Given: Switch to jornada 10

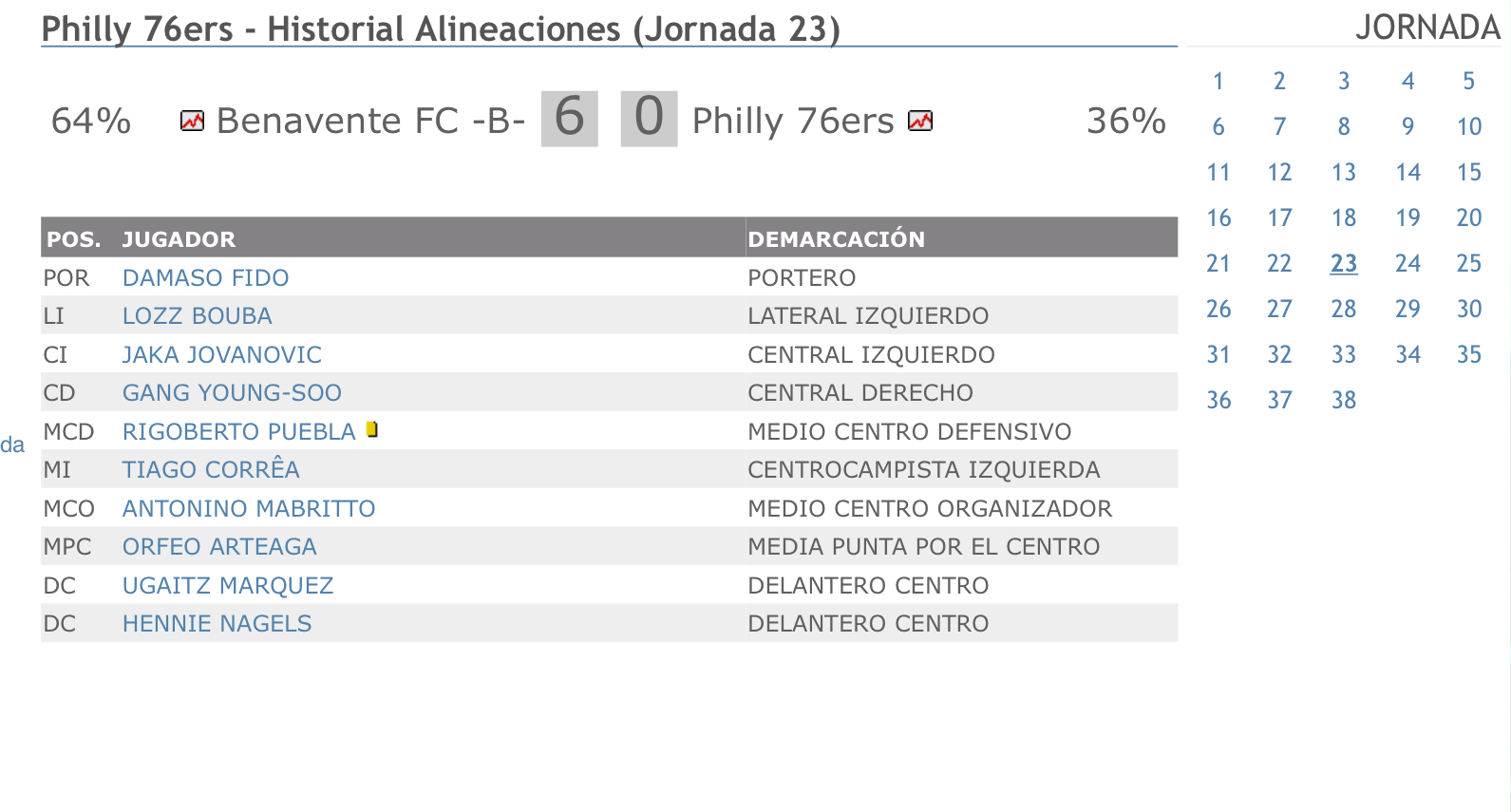Looking at the screenshot, I should [x=1469, y=127].
